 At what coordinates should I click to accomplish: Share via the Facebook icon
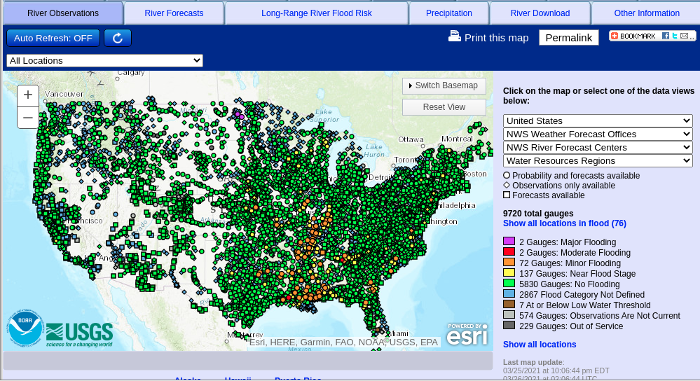[x=665, y=36]
